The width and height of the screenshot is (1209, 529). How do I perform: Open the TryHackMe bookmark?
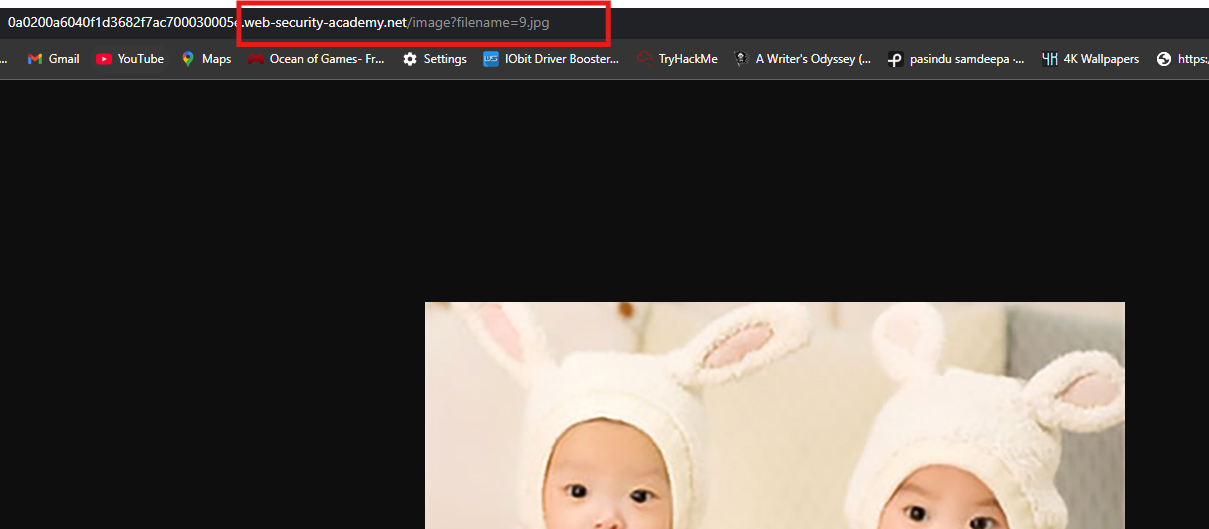point(678,59)
